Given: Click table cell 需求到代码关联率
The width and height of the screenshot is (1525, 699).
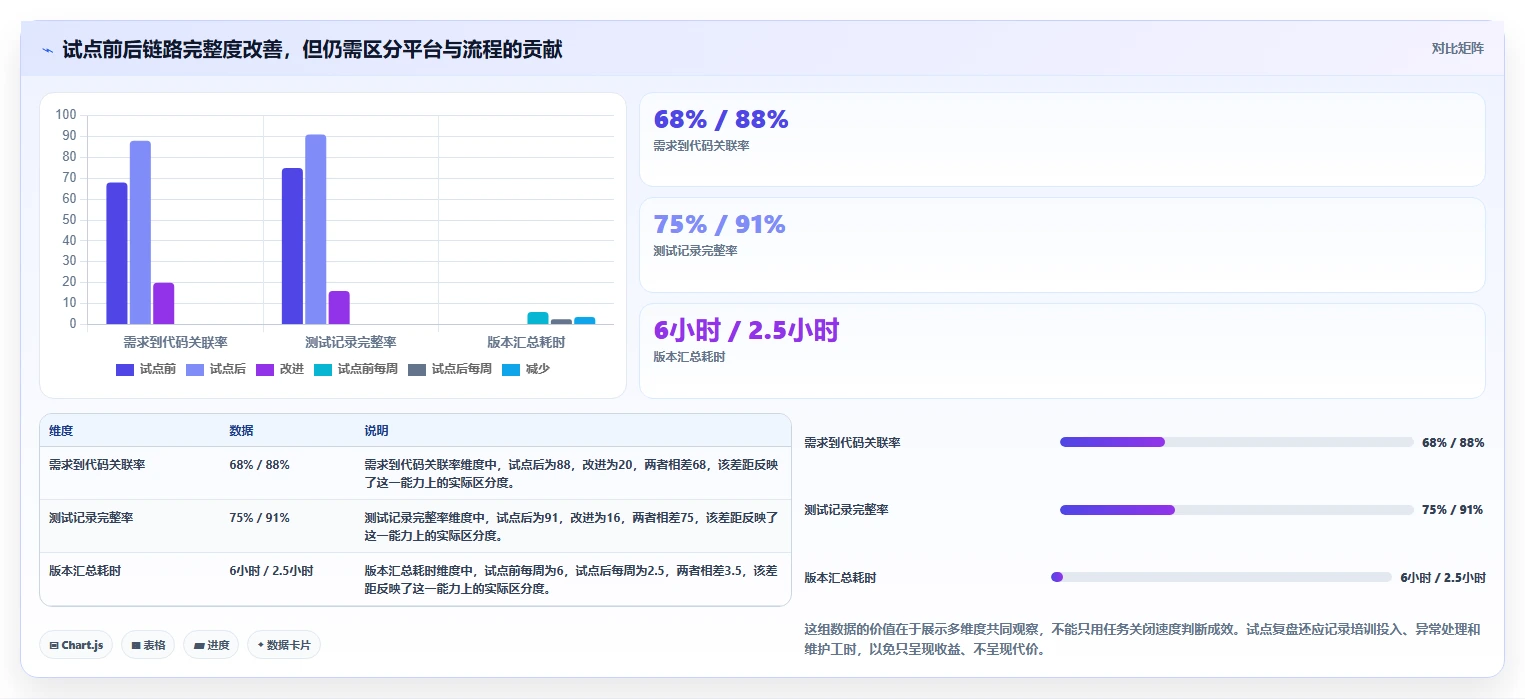Looking at the screenshot, I should [97, 465].
